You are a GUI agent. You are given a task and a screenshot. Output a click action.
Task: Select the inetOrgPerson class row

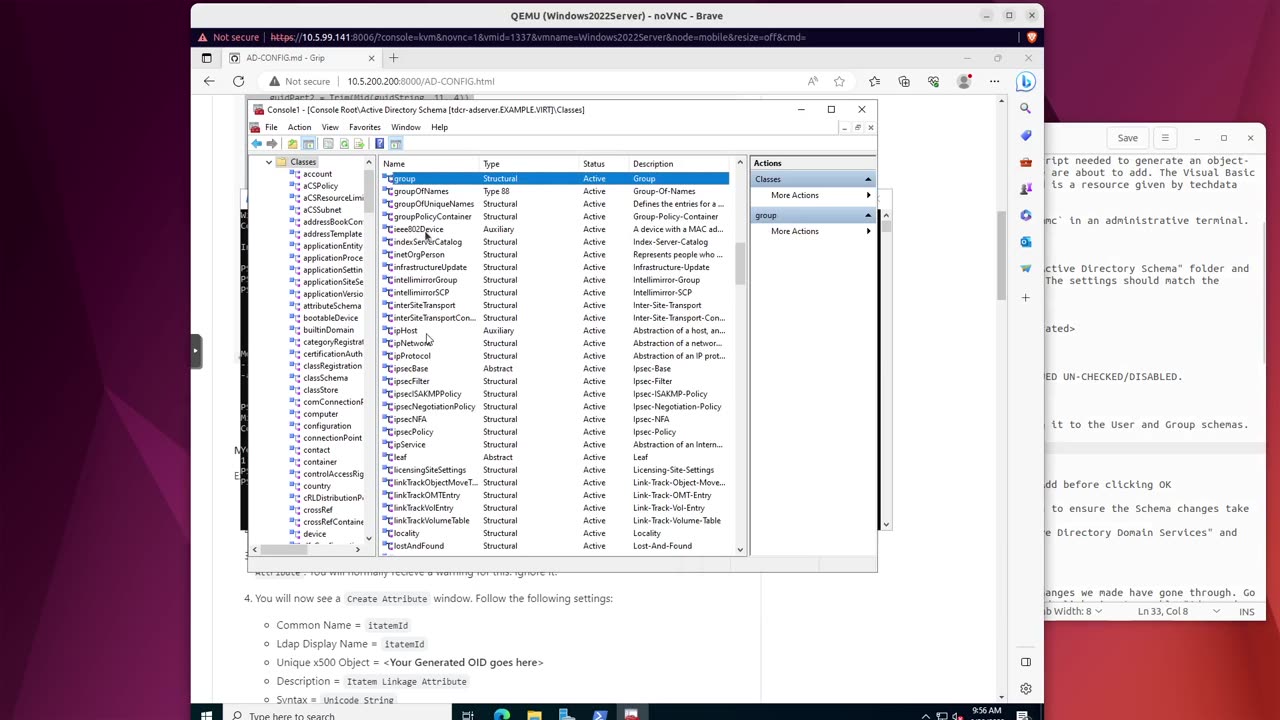click(x=555, y=254)
